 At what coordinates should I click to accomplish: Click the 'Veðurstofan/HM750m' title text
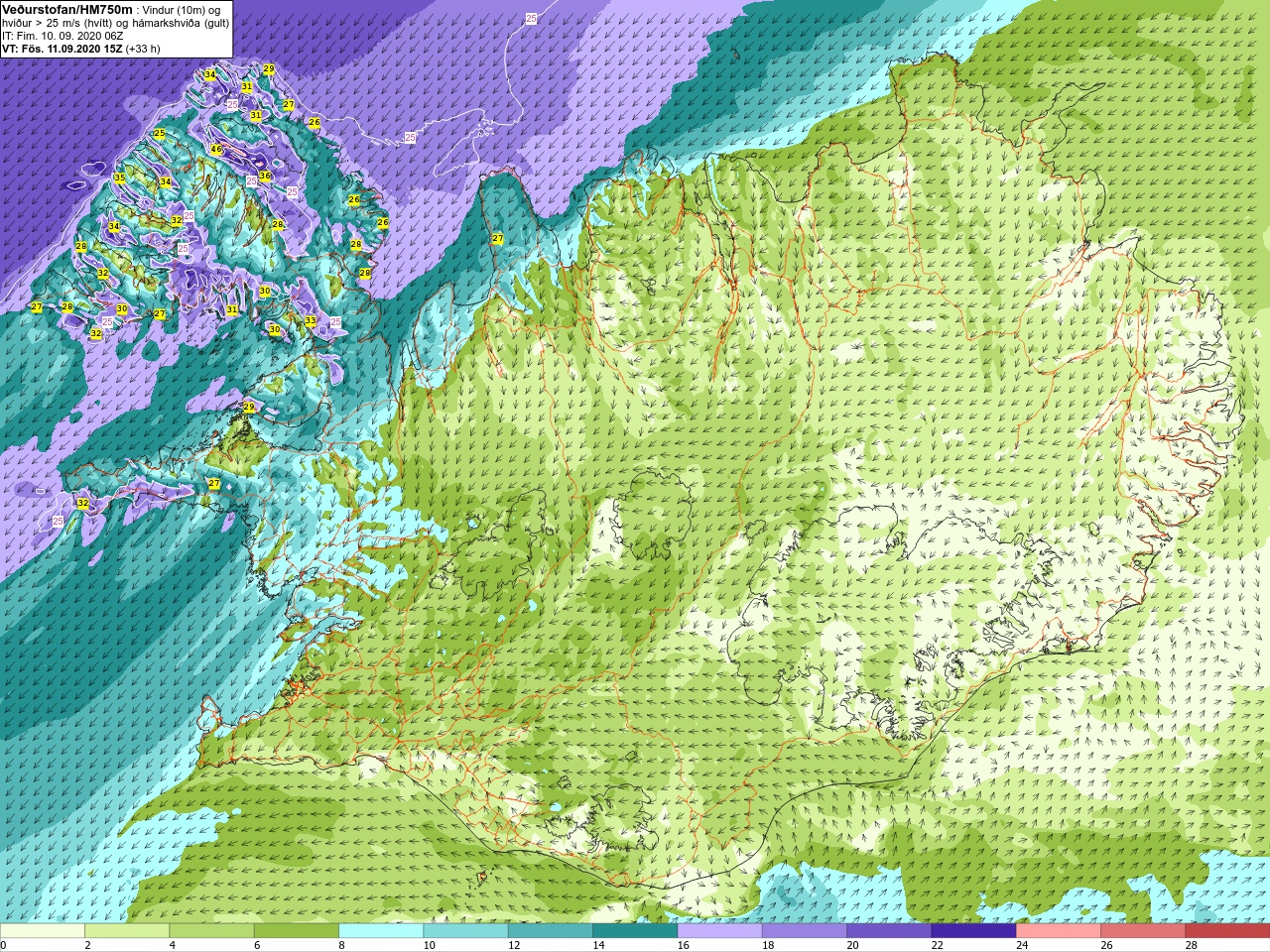pos(66,9)
